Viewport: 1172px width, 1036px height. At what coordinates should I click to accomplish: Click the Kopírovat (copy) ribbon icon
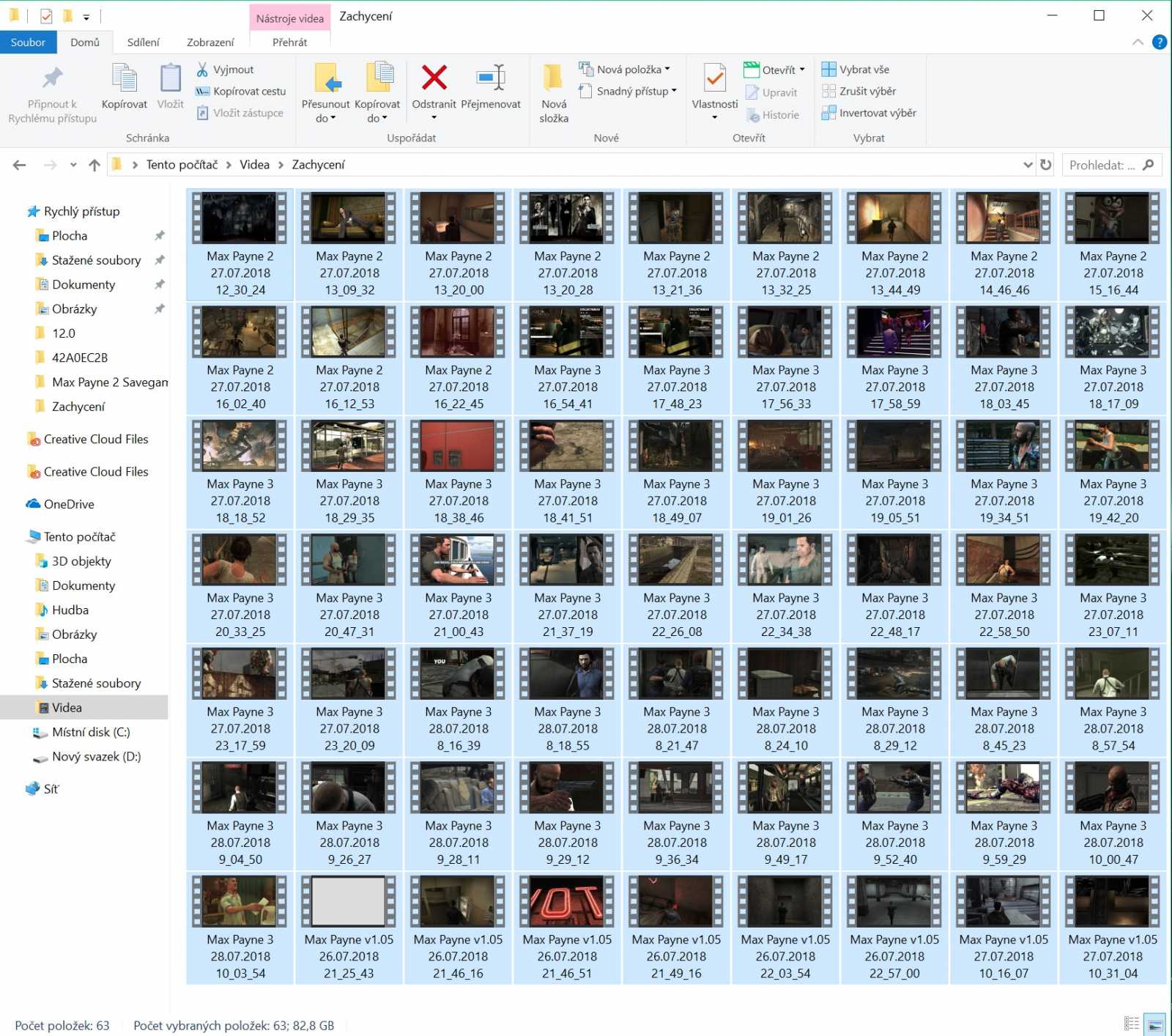point(124,79)
